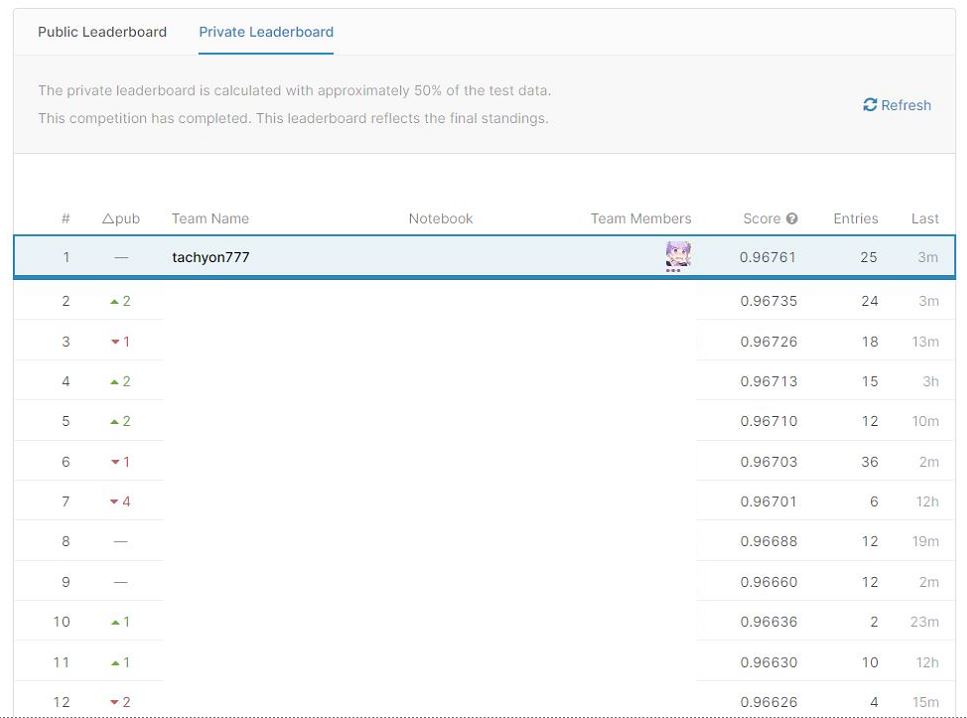The height and width of the screenshot is (718, 967).
Task: Select the score 0.96735
Action: click(768, 301)
